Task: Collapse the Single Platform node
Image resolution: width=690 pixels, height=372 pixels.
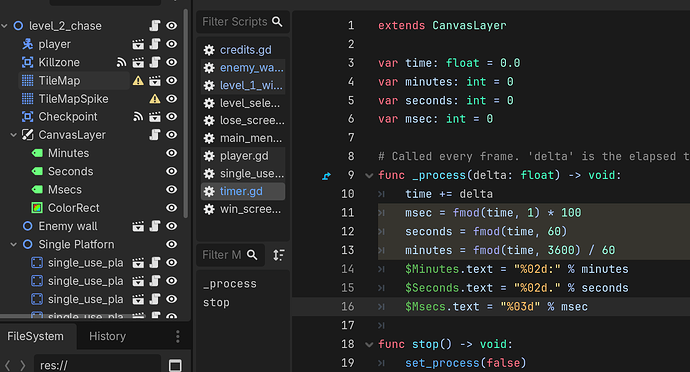Action: click(14, 244)
